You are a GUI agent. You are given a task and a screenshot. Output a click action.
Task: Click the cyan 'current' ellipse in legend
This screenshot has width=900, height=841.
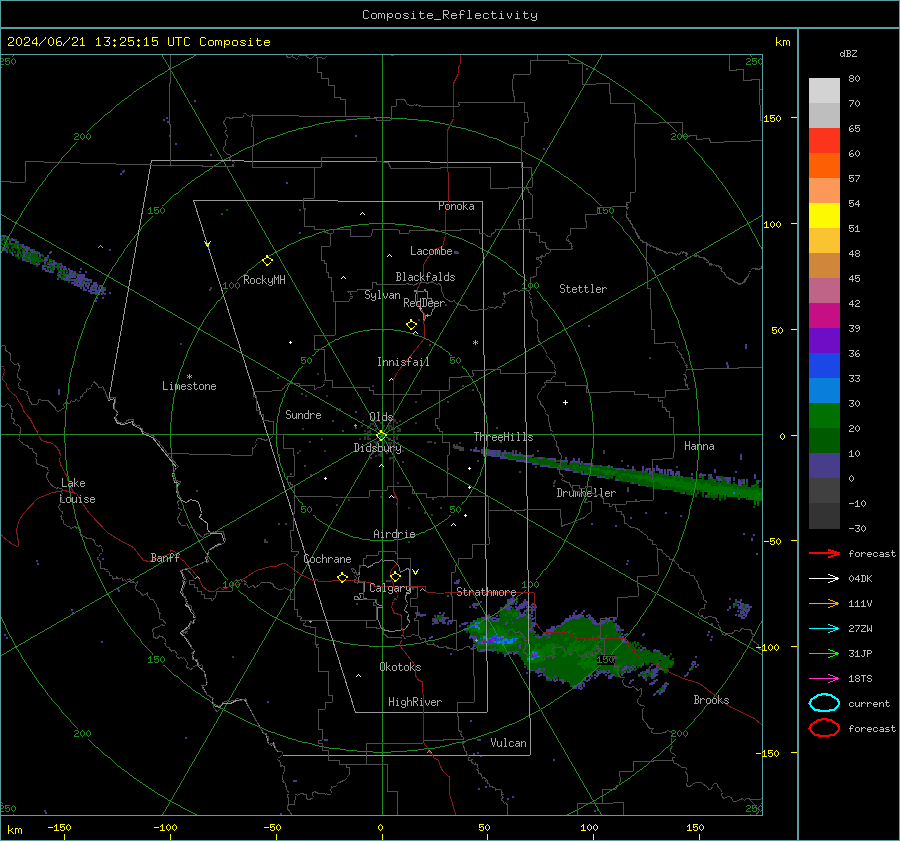pyautogui.click(x=824, y=703)
